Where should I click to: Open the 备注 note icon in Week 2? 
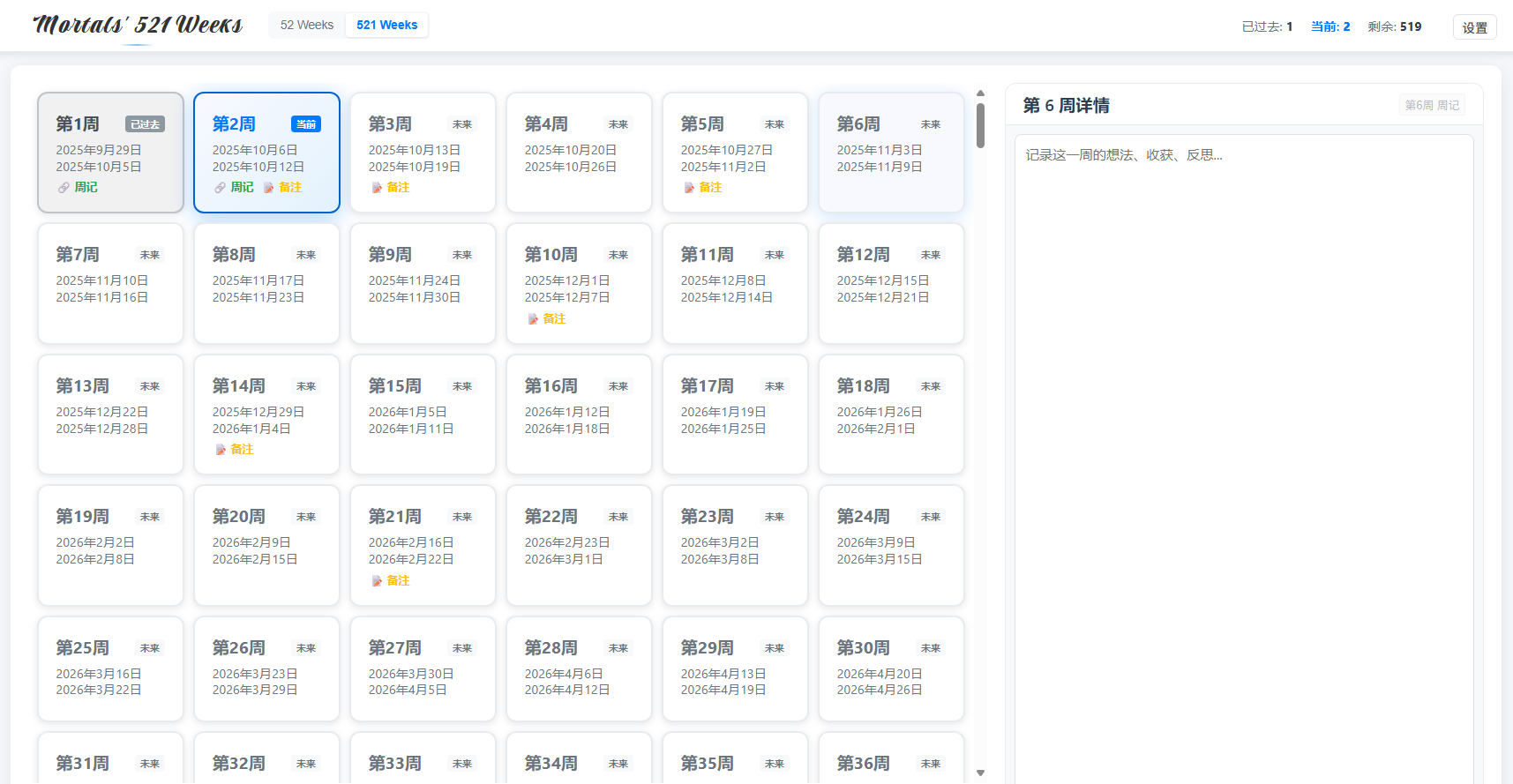[x=269, y=188]
